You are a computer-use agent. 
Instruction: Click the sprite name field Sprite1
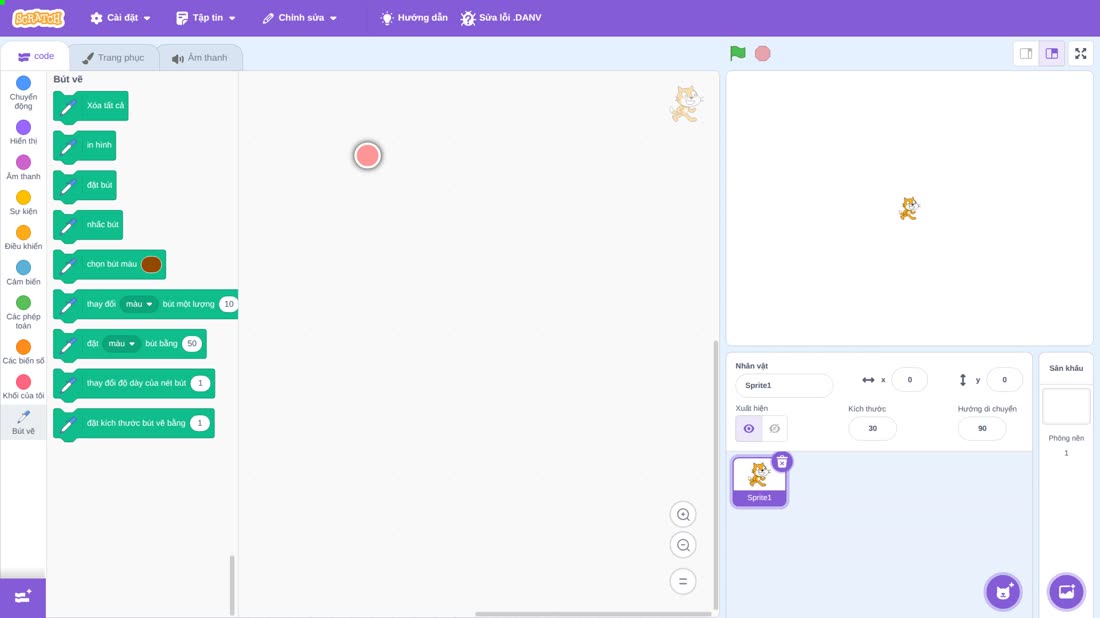[x=784, y=385]
